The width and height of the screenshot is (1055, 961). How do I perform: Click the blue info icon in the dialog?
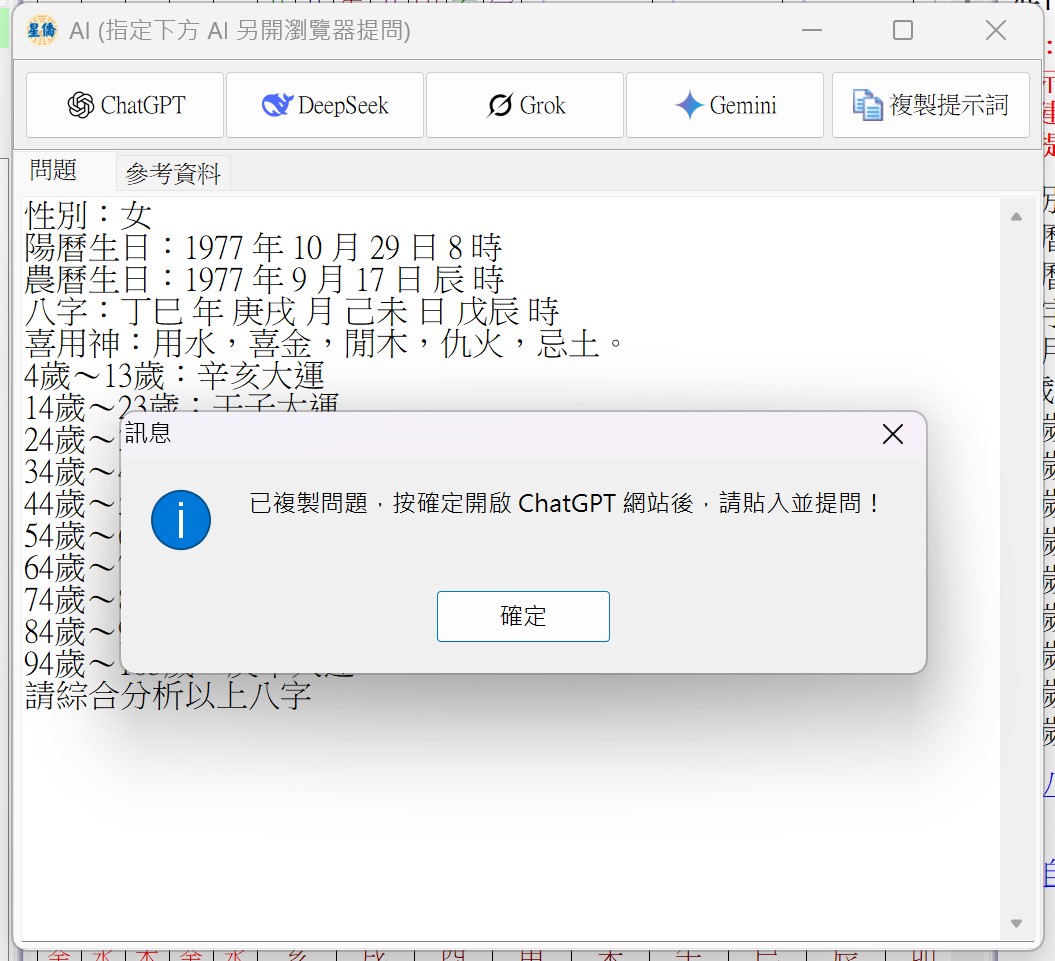click(x=180, y=520)
